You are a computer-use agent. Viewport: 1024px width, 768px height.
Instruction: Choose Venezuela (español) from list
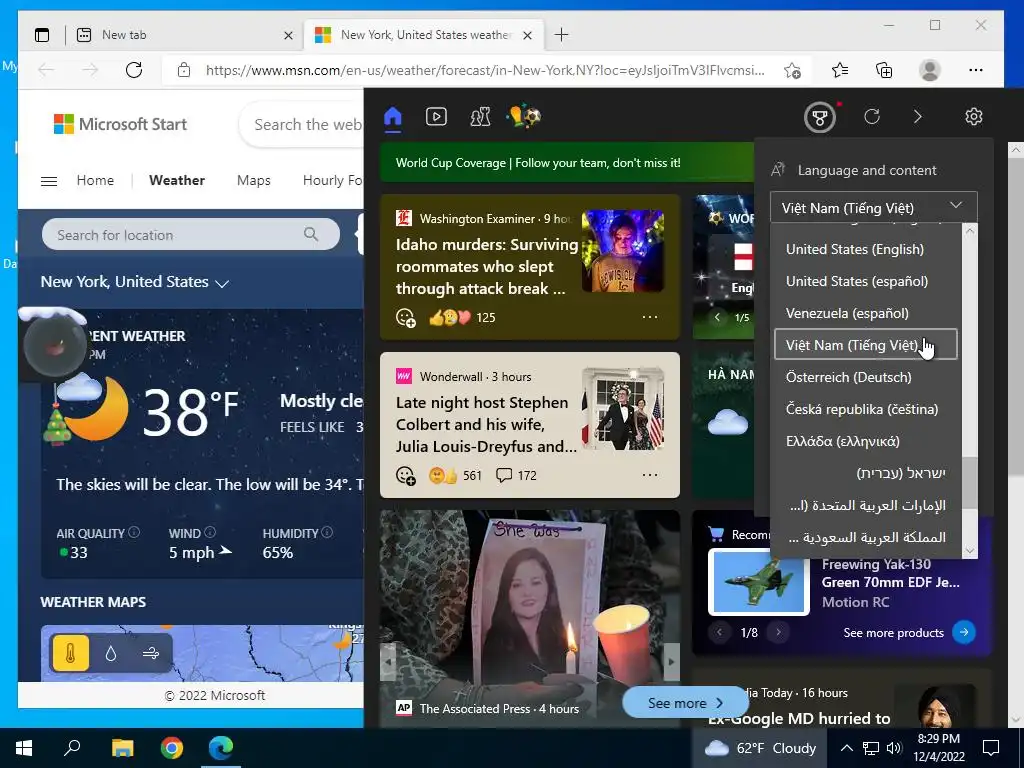click(x=866, y=313)
